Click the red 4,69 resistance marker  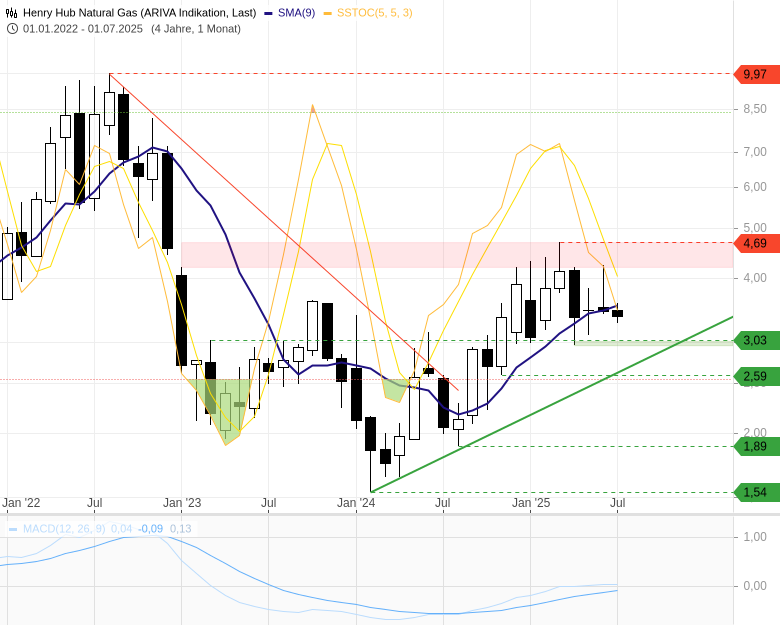pos(757,243)
